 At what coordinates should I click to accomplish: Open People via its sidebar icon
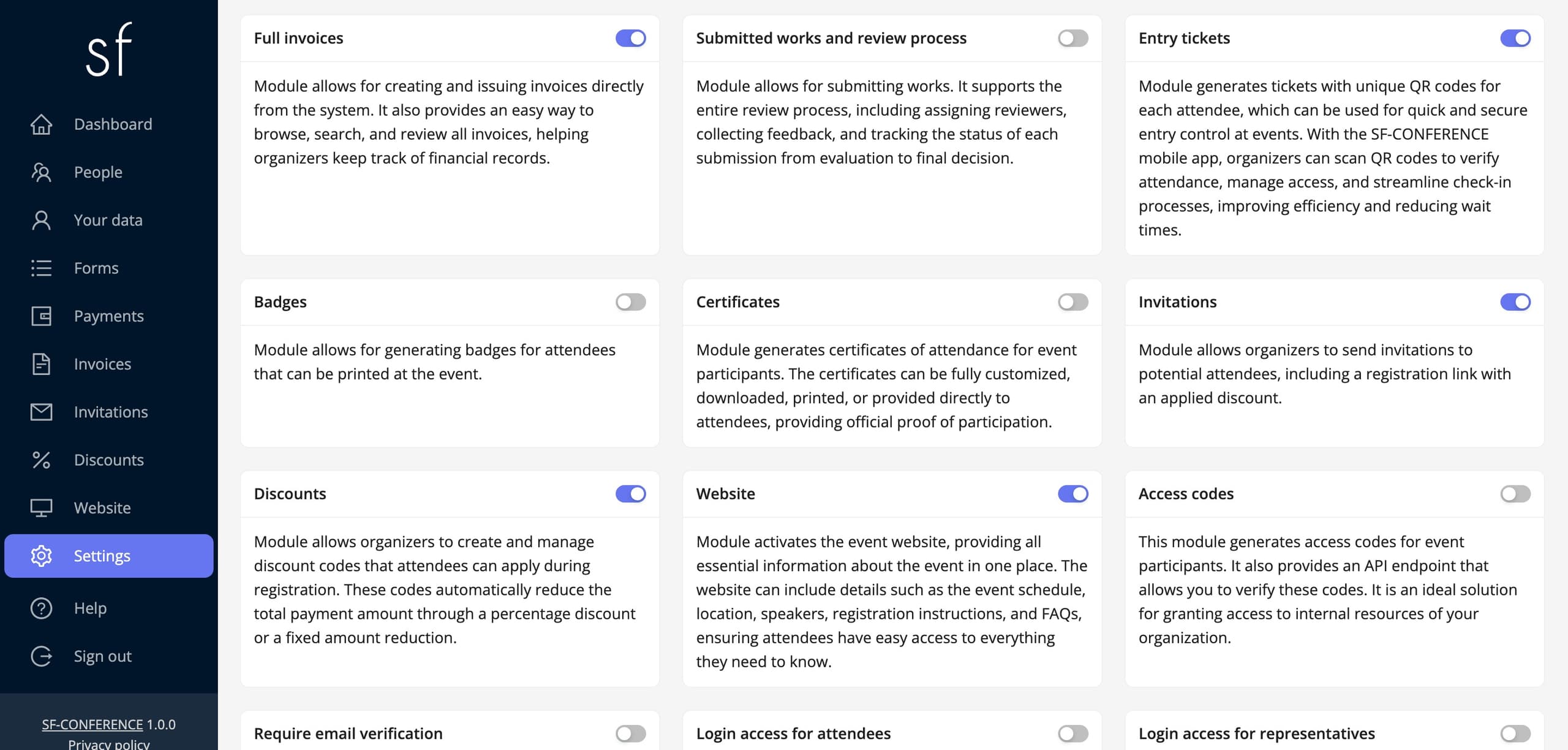click(x=41, y=172)
